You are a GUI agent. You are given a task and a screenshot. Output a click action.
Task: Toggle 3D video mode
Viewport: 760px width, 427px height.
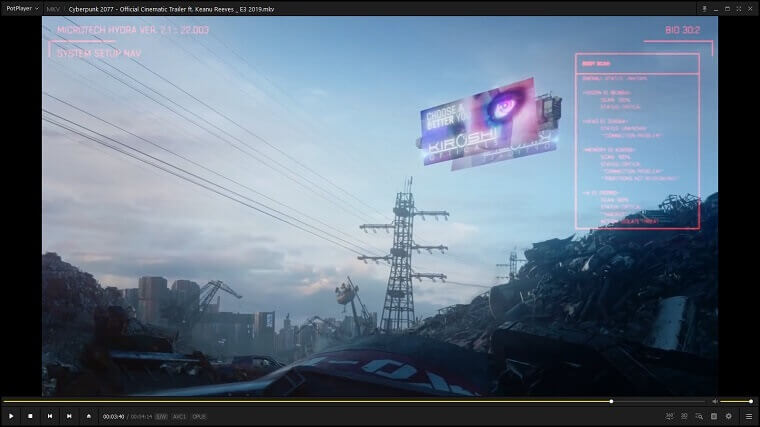[x=684, y=416]
